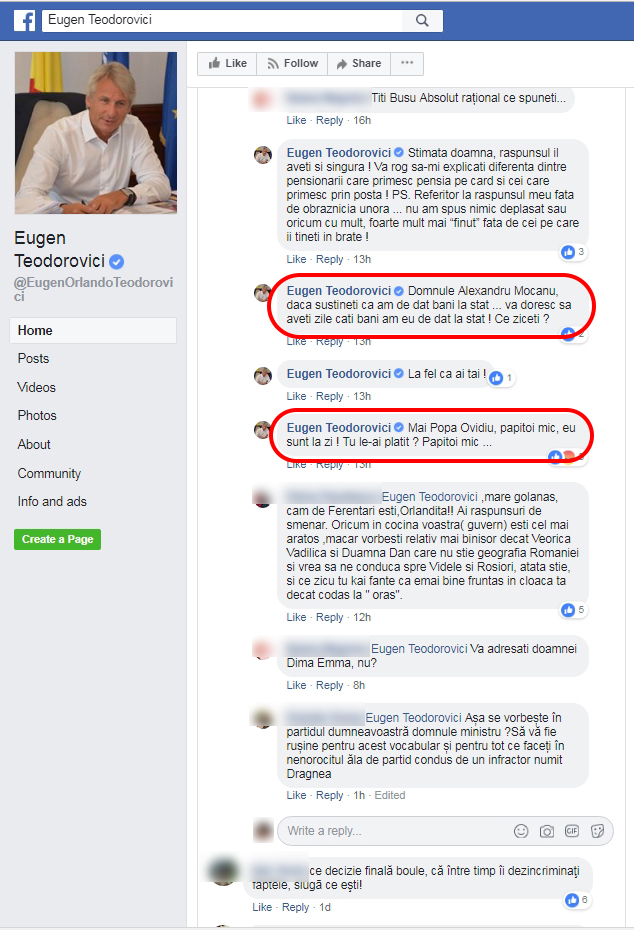Click the search magnifier icon
This screenshot has width=634, height=930.
[422, 20]
